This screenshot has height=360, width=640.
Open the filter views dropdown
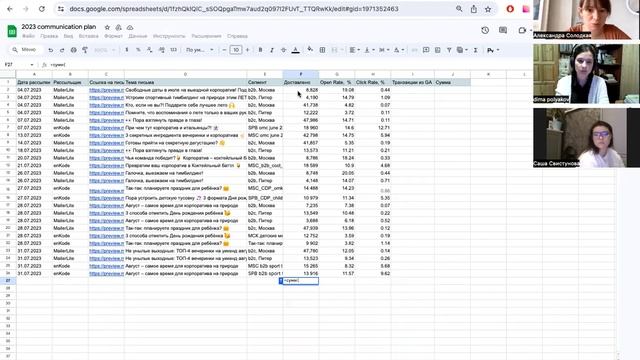462,50
